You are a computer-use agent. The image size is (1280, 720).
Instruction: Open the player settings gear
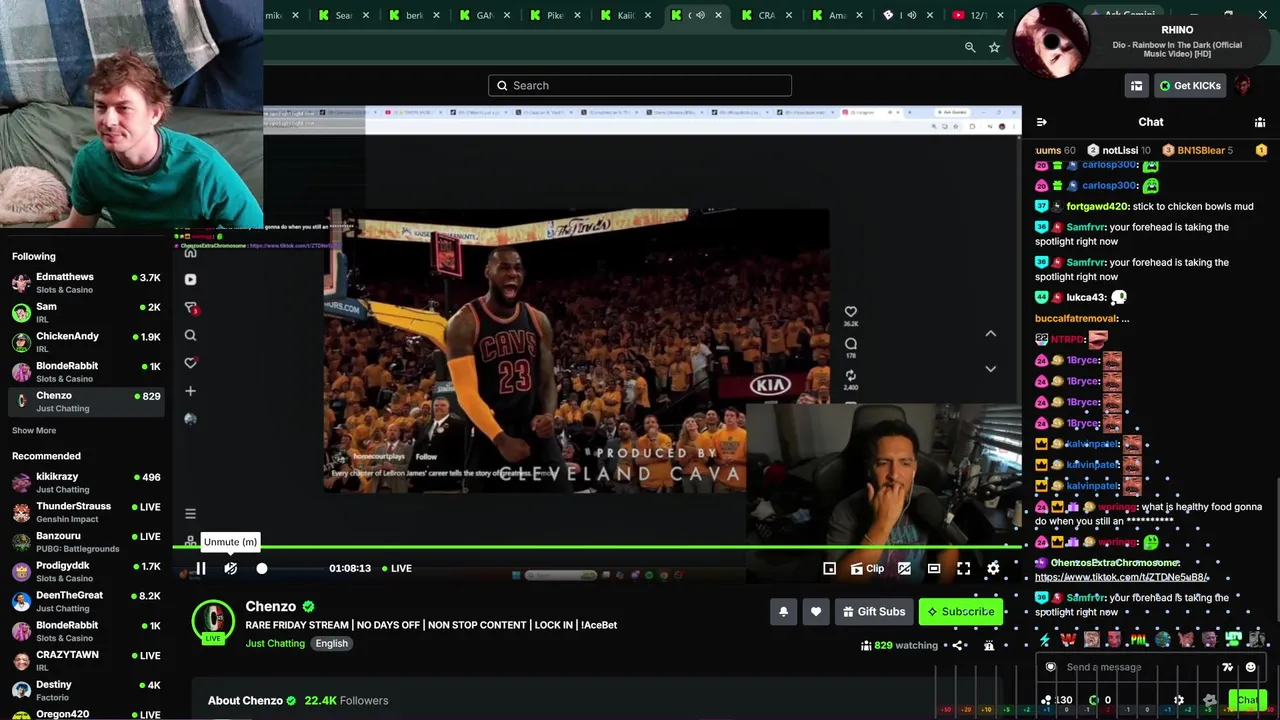click(993, 568)
